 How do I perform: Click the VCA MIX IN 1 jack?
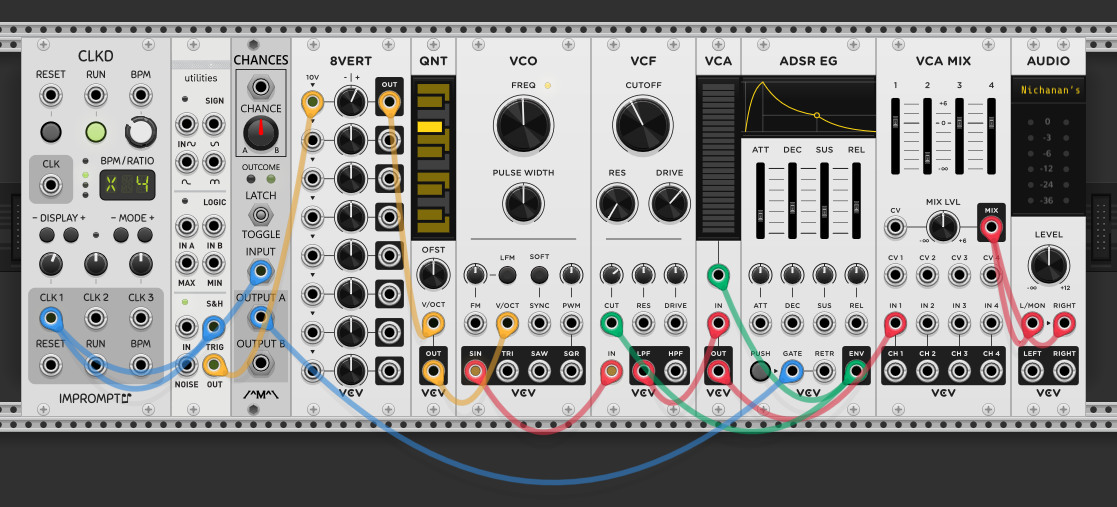(x=895, y=325)
